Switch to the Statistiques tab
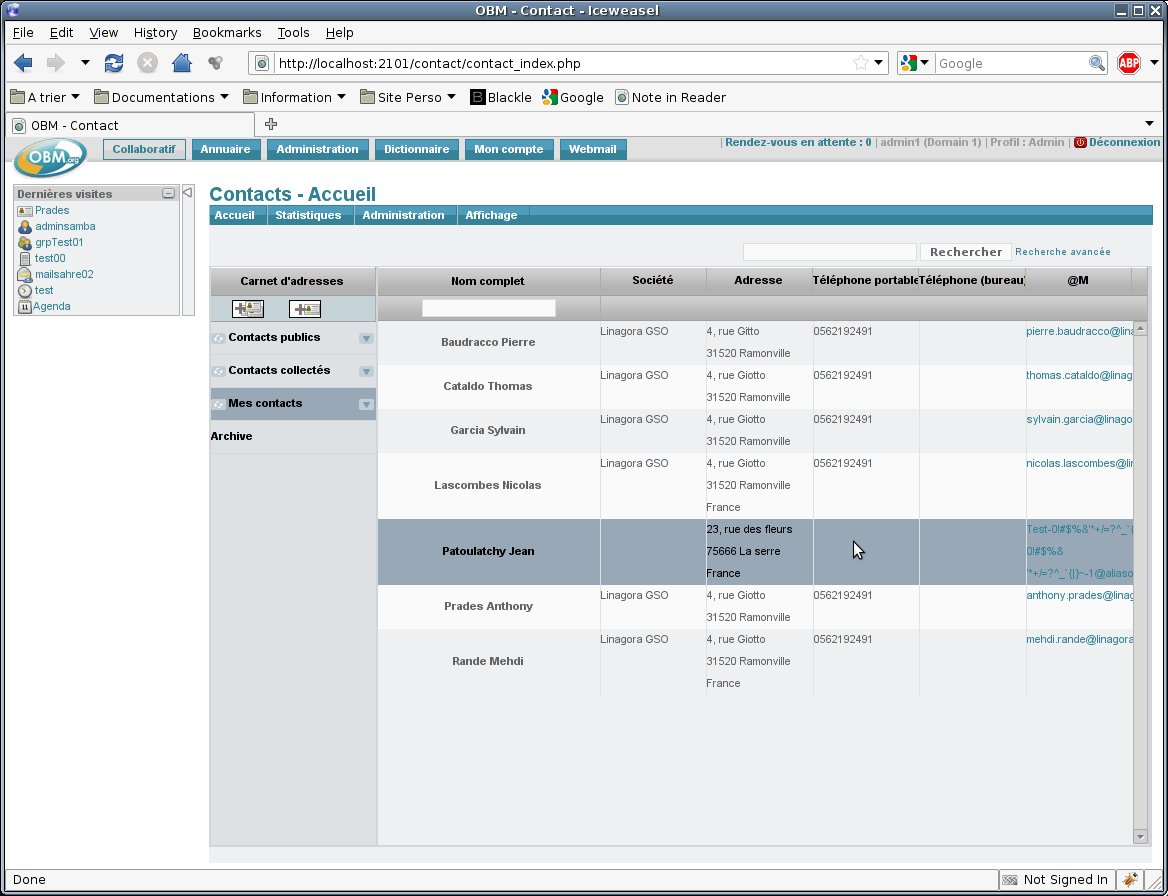 point(308,215)
